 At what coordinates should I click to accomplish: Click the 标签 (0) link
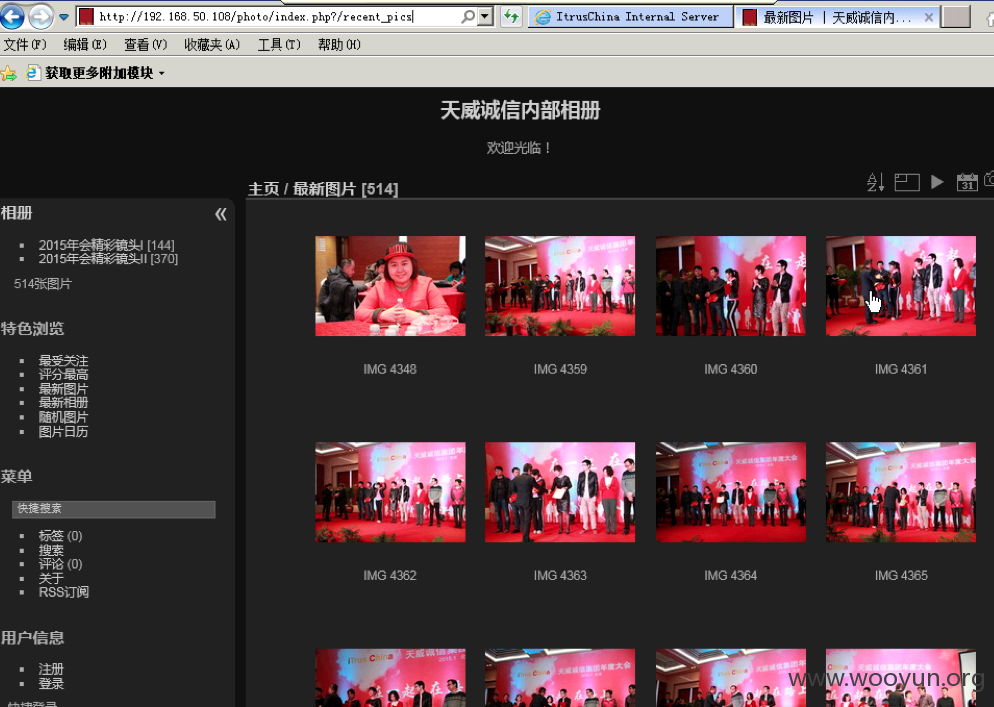click(60, 536)
